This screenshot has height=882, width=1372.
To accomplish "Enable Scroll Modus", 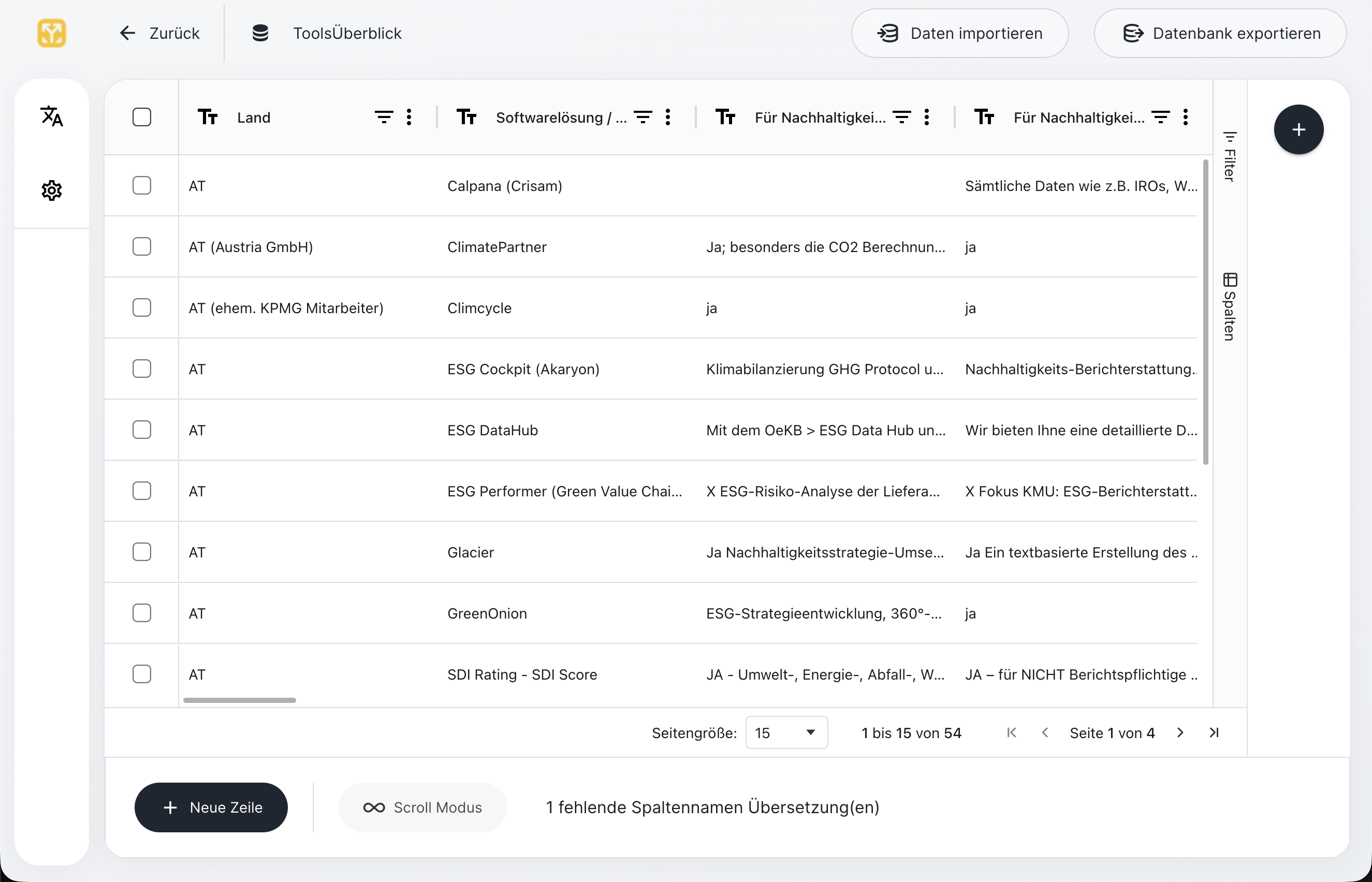I will tap(423, 807).
